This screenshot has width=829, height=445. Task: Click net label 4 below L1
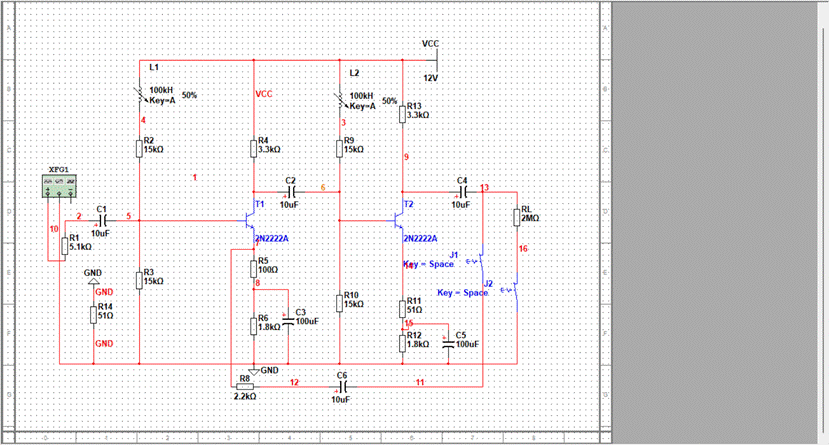pyautogui.click(x=143, y=120)
